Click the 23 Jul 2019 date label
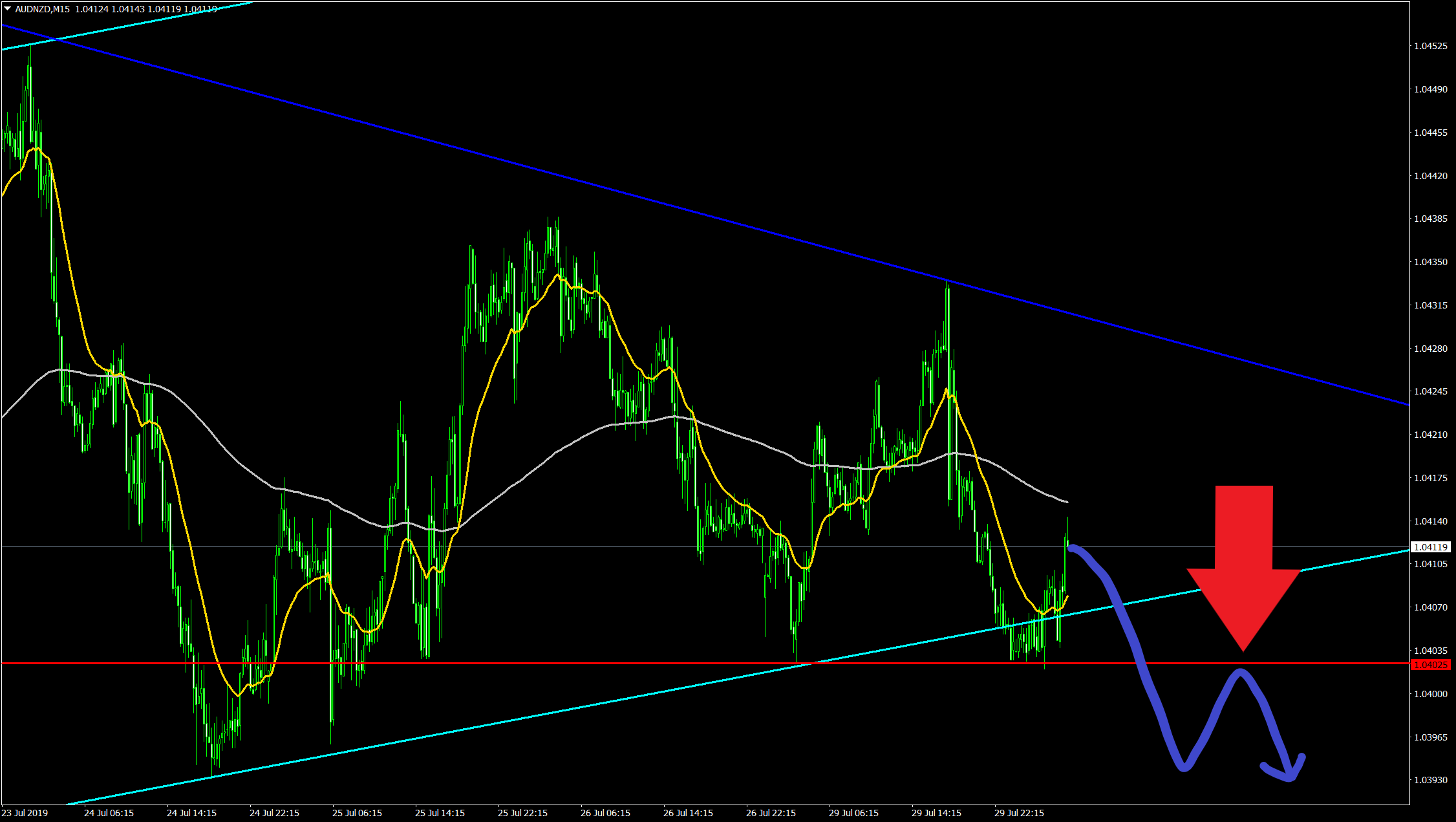The width and height of the screenshot is (1456, 822). (x=25, y=813)
